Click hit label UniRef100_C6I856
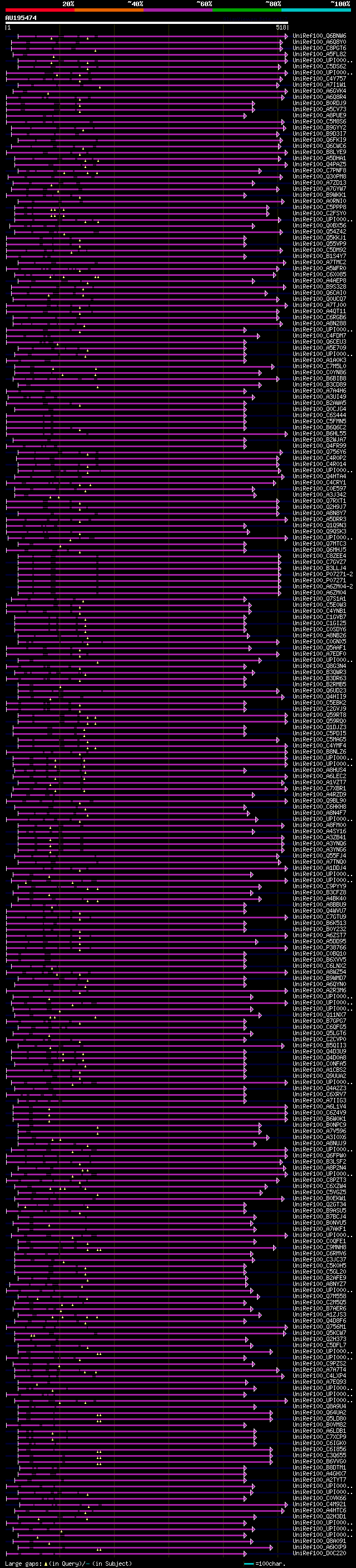 tap(319, 1449)
